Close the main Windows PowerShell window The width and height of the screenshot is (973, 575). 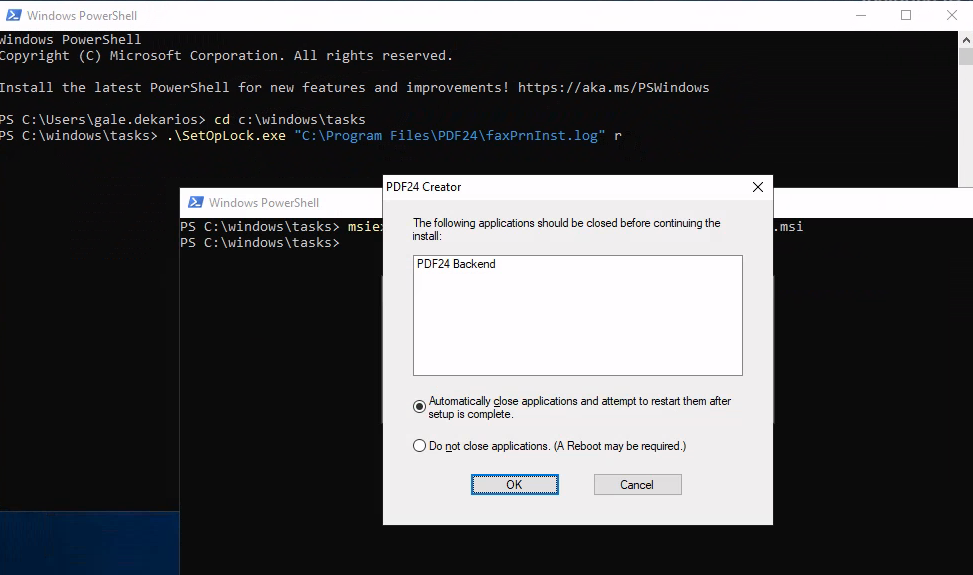tap(952, 16)
